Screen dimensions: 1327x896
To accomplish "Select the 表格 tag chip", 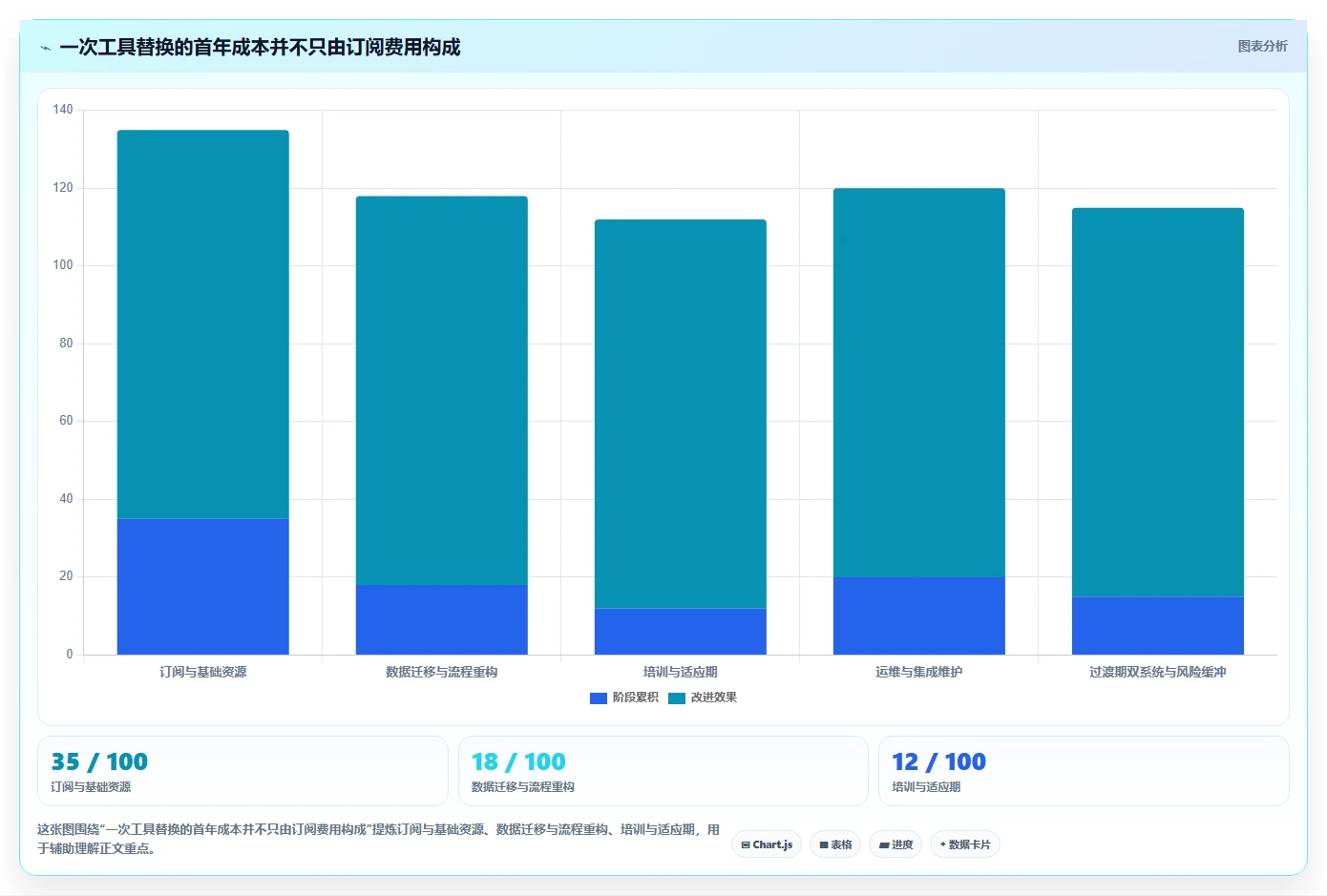I will [x=835, y=844].
